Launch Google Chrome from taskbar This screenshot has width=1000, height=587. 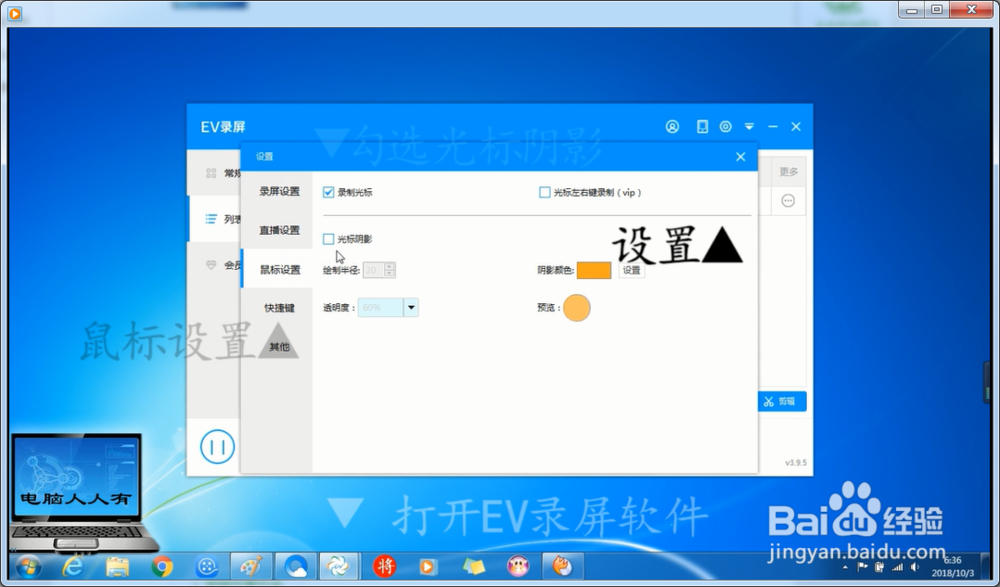[x=162, y=567]
